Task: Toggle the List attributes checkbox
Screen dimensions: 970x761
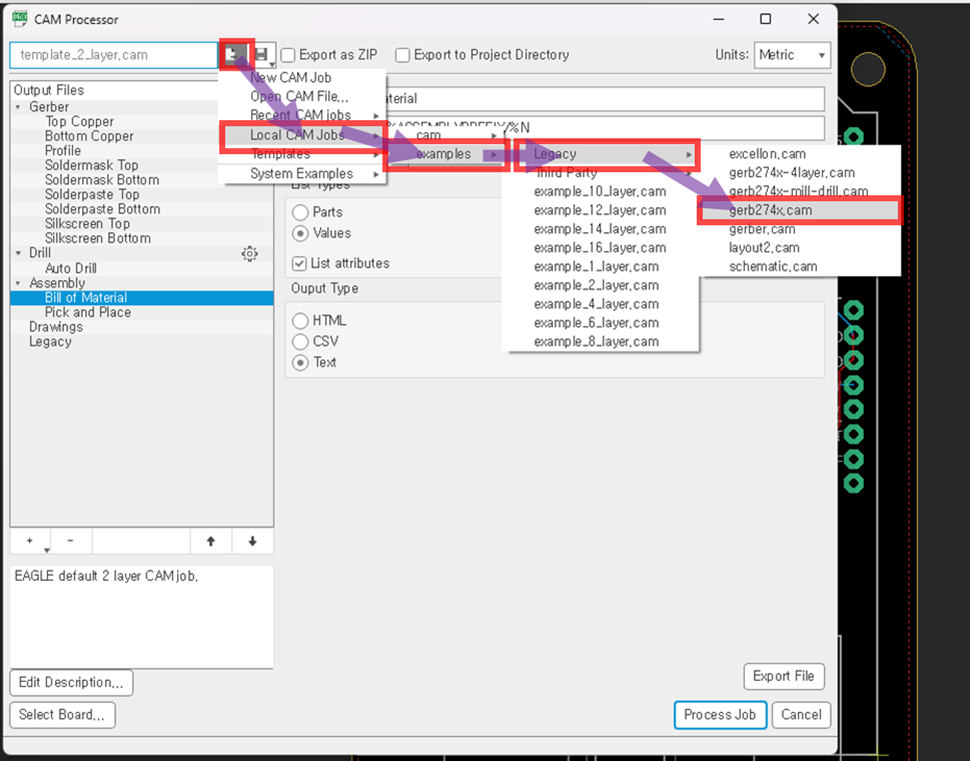Action: [x=299, y=264]
